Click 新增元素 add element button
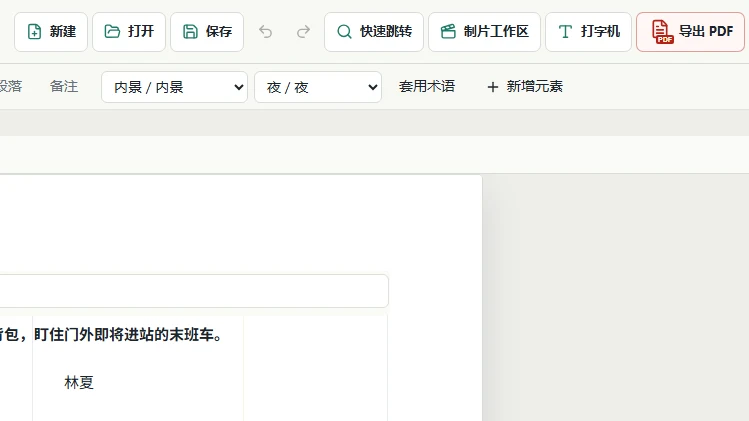The height and width of the screenshot is (421, 749). [x=525, y=86]
